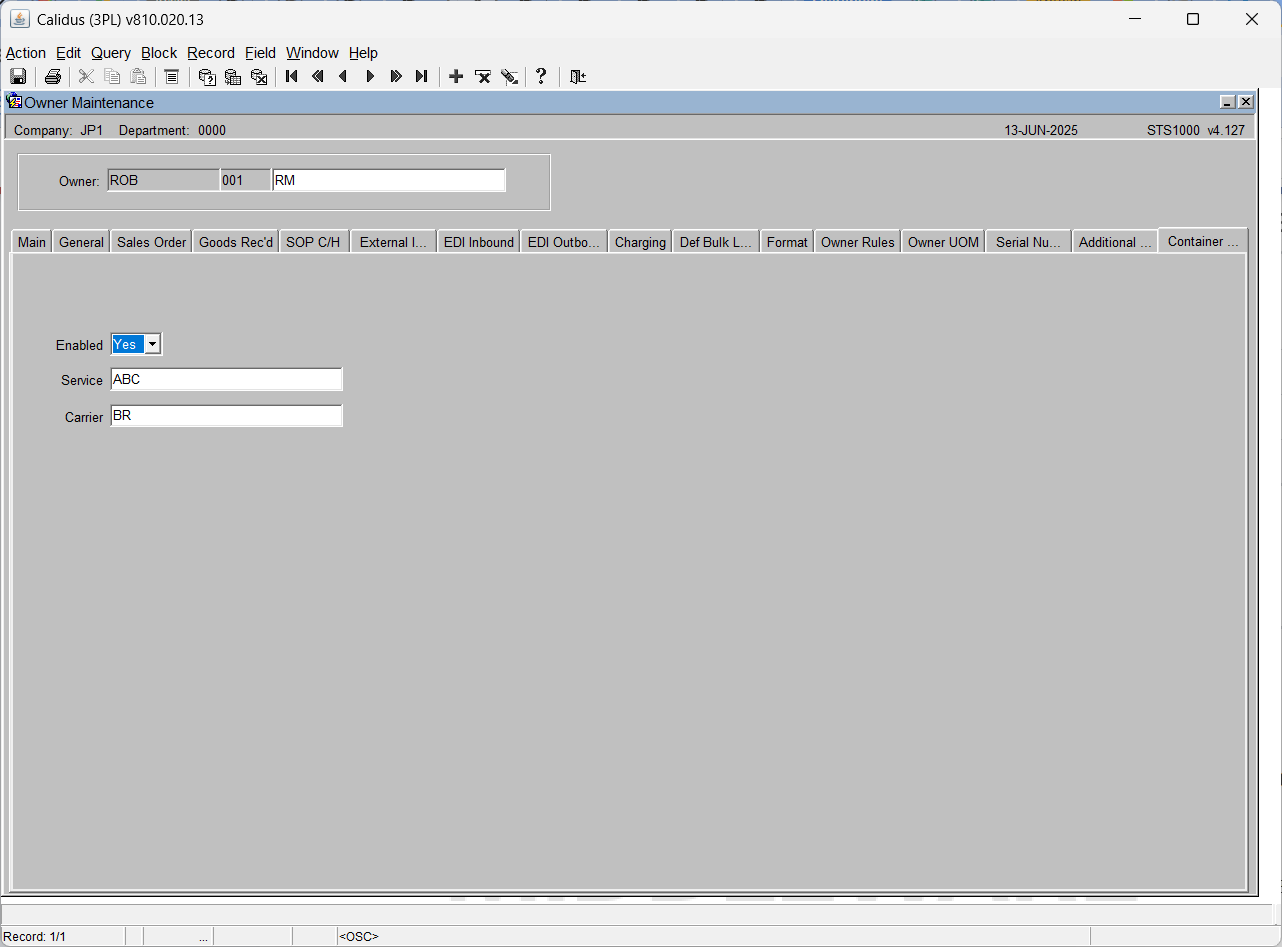Open the Record menu

[x=211, y=53]
